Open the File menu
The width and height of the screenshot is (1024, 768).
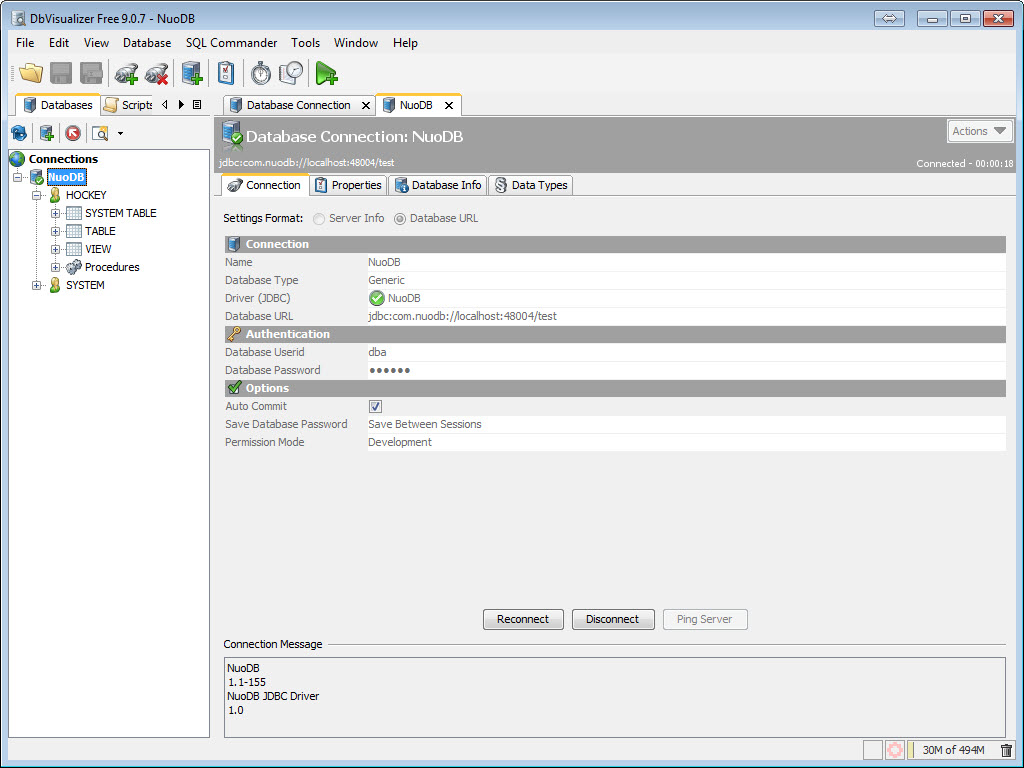coord(25,43)
